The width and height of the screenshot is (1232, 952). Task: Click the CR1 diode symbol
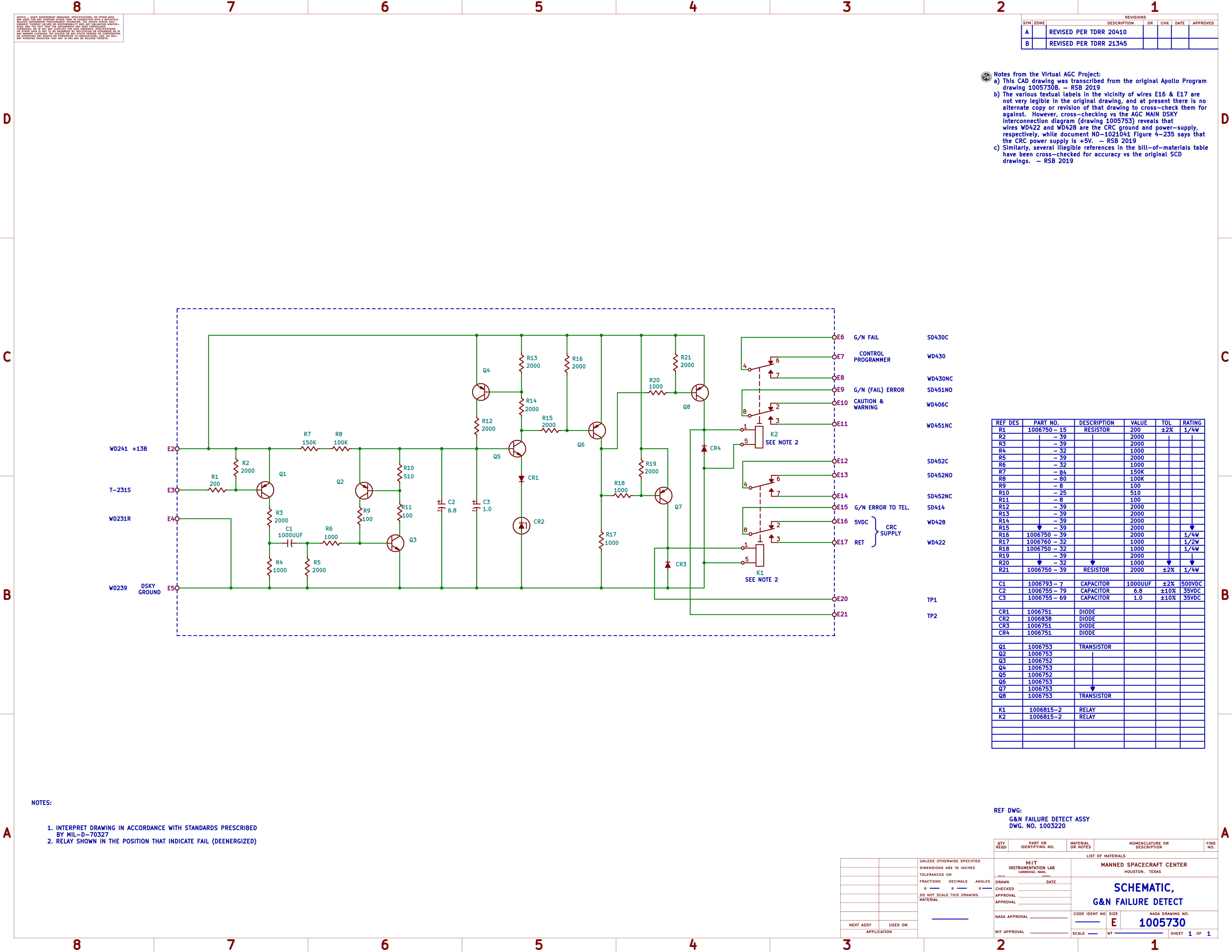coord(521,479)
